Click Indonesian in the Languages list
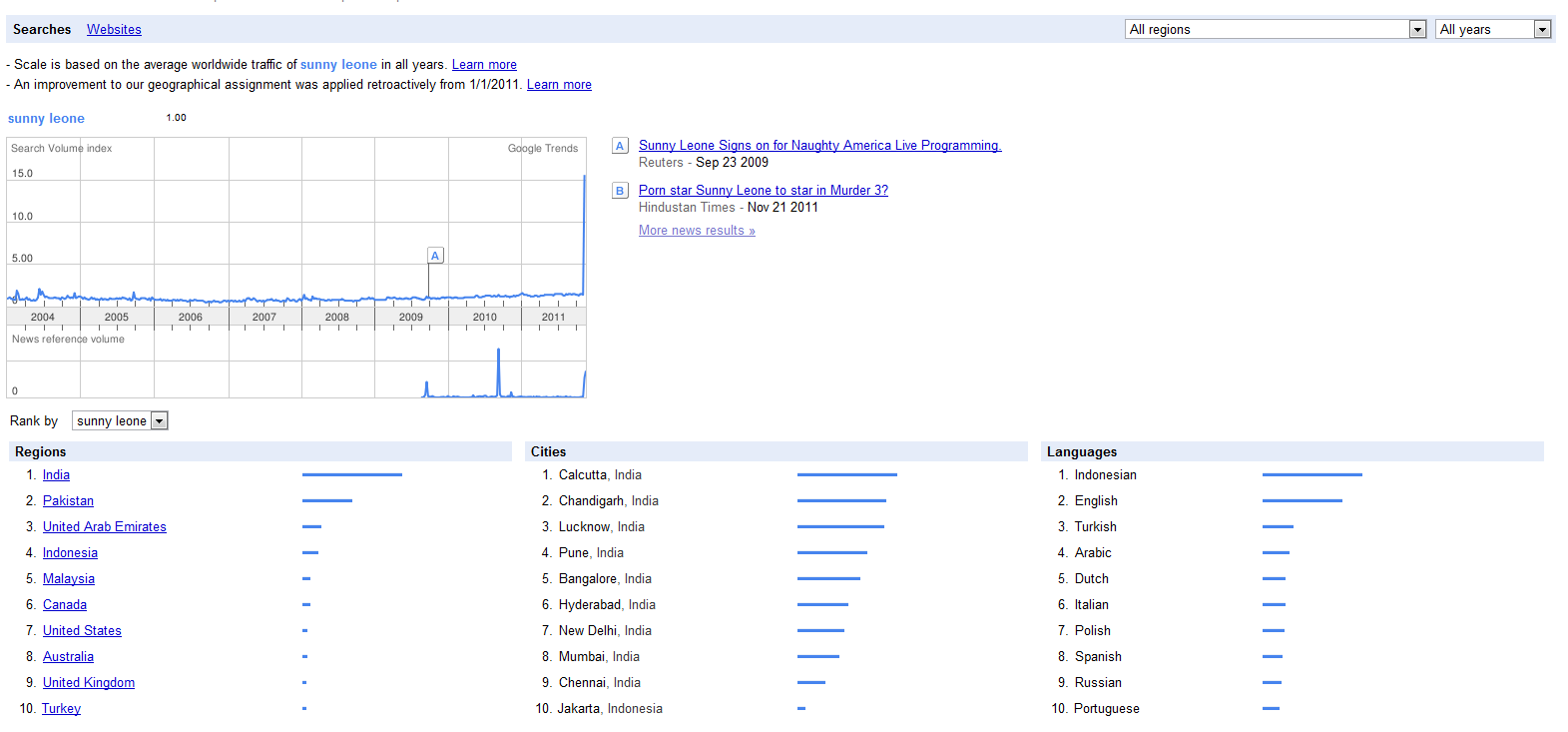The image size is (1568, 732). click(x=1106, y=474)
